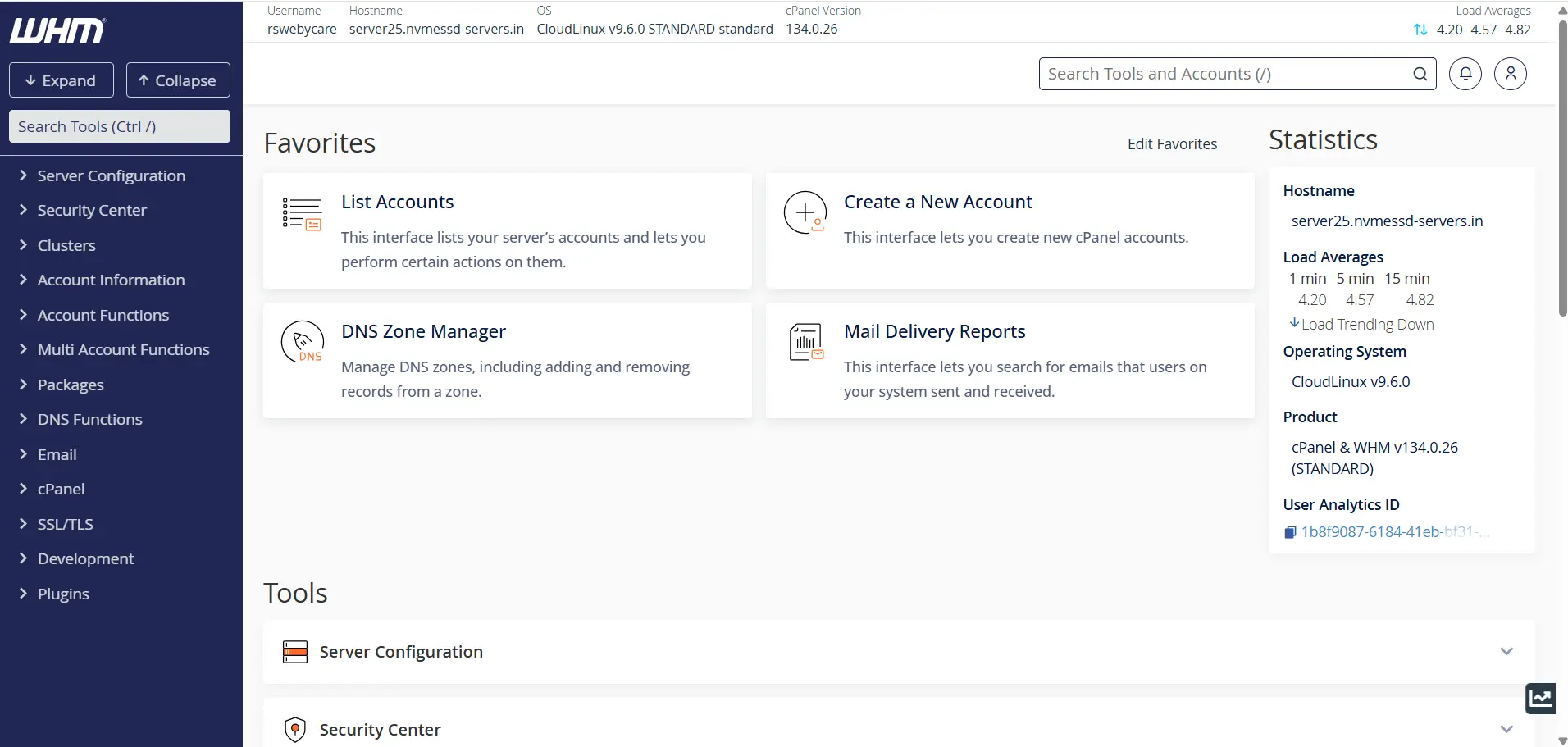
Task: Click the Load Trending Down text
Action: pyautogui.click(x=1367, y=325)
